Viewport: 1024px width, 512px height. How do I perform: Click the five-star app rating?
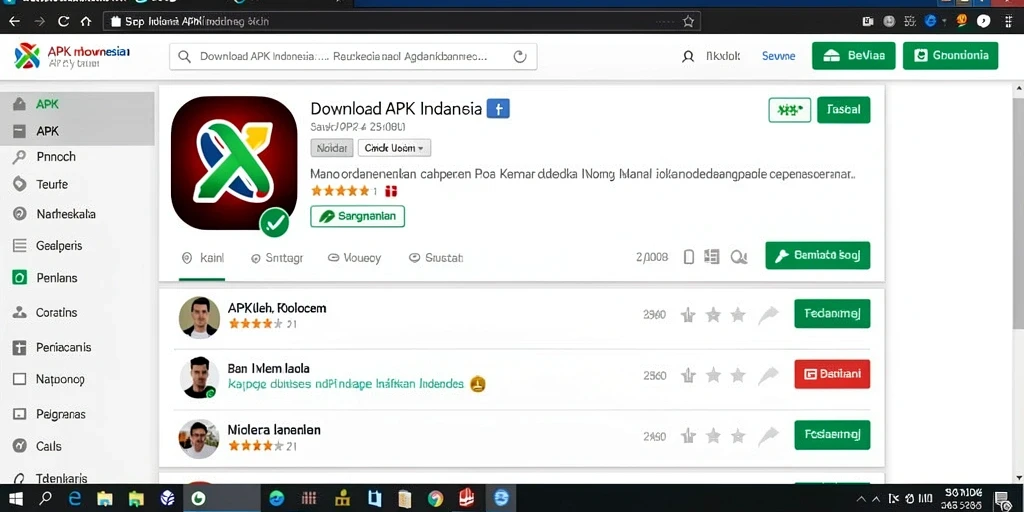click(340, 191)
